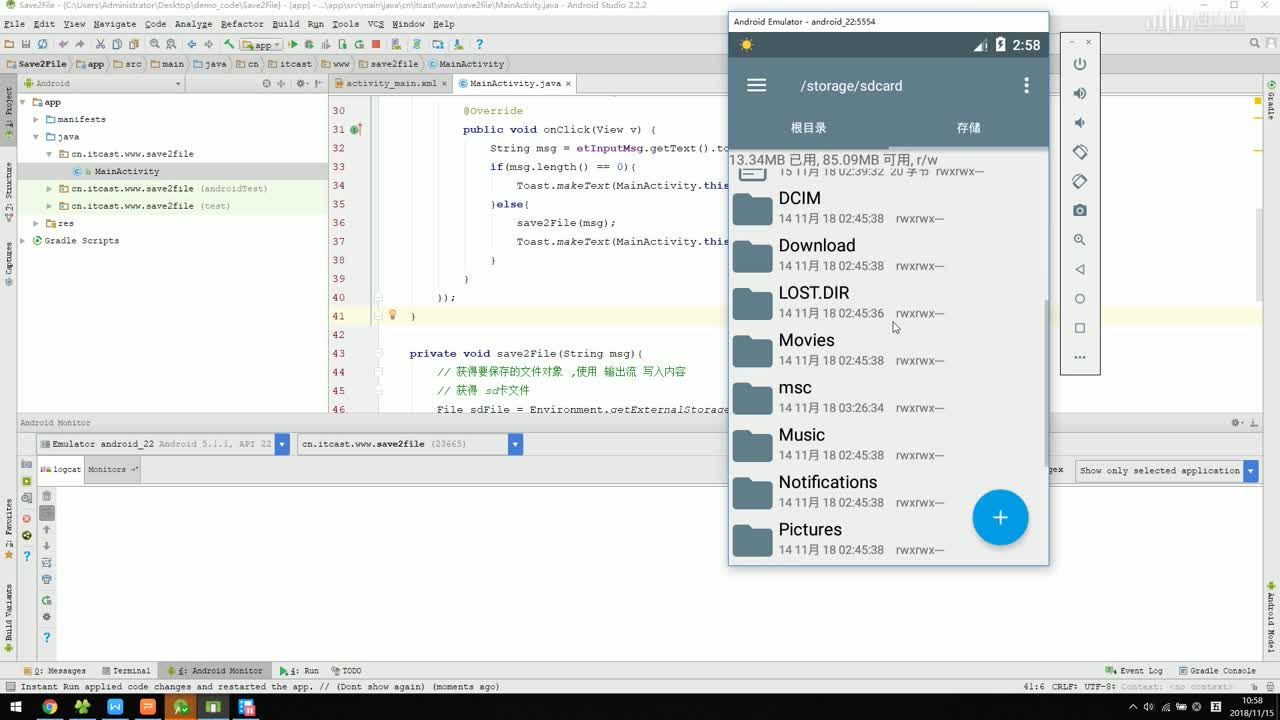Click the emulator zoom magnifier icon
The width and height of the screenshot is (1280, 720).
[x=1079, y=240]
